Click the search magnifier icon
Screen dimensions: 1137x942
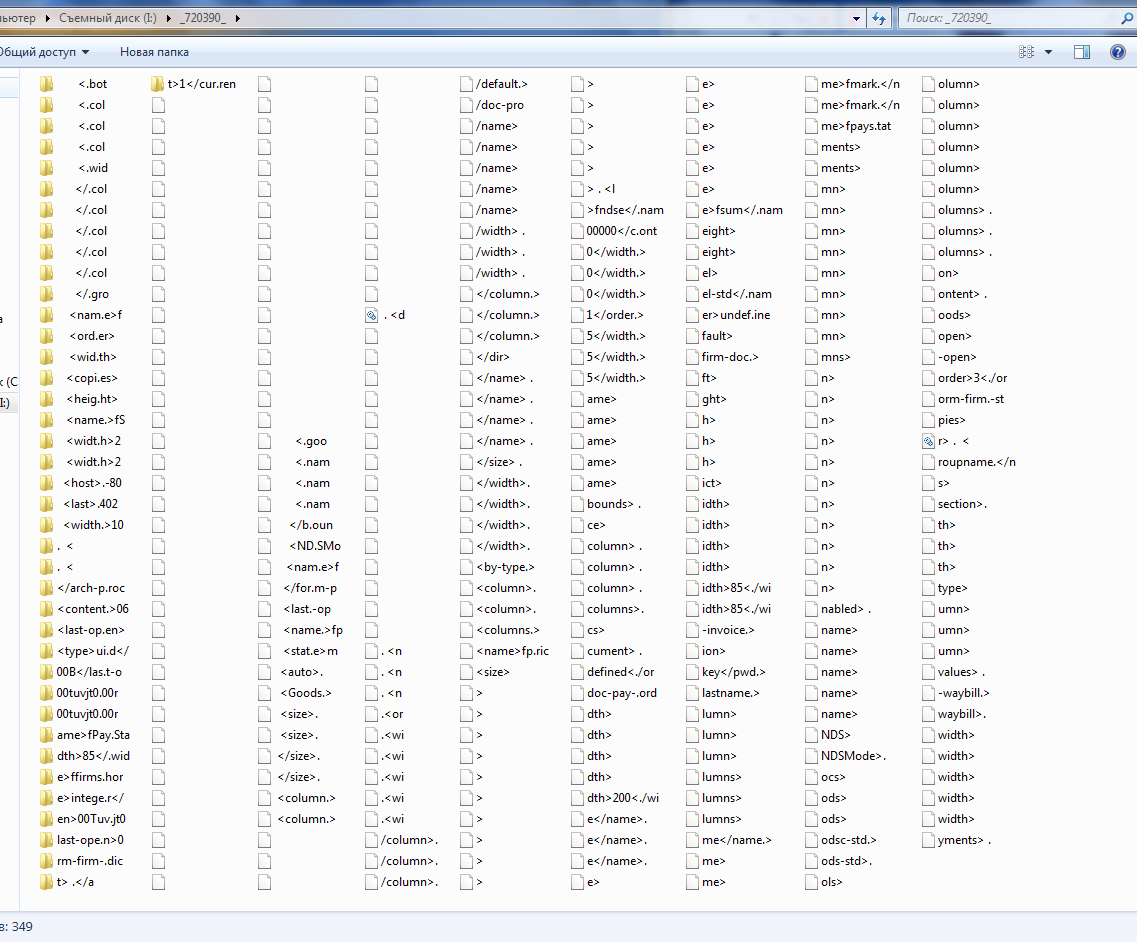[x=1126, y=18]
